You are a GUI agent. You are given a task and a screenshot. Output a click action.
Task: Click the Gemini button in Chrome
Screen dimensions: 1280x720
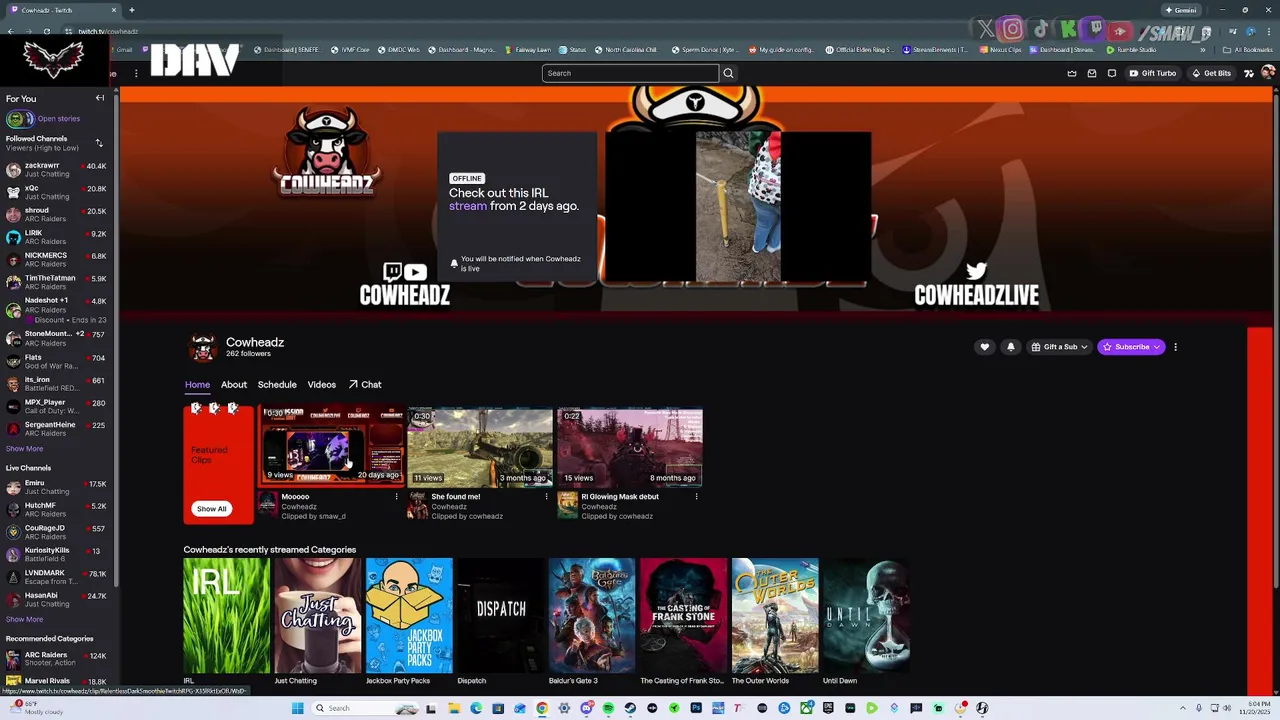1180,10
